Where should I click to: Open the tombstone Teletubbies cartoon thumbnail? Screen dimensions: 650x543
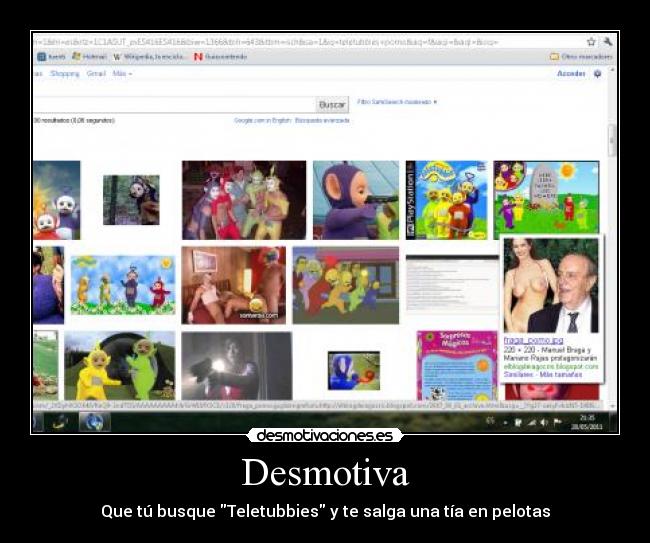546,197
